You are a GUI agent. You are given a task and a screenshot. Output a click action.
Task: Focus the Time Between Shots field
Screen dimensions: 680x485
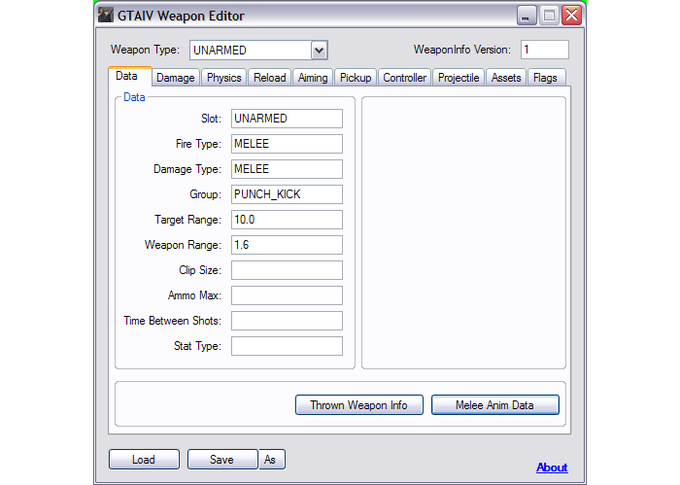pyautogui.click(x=287, y=321)
